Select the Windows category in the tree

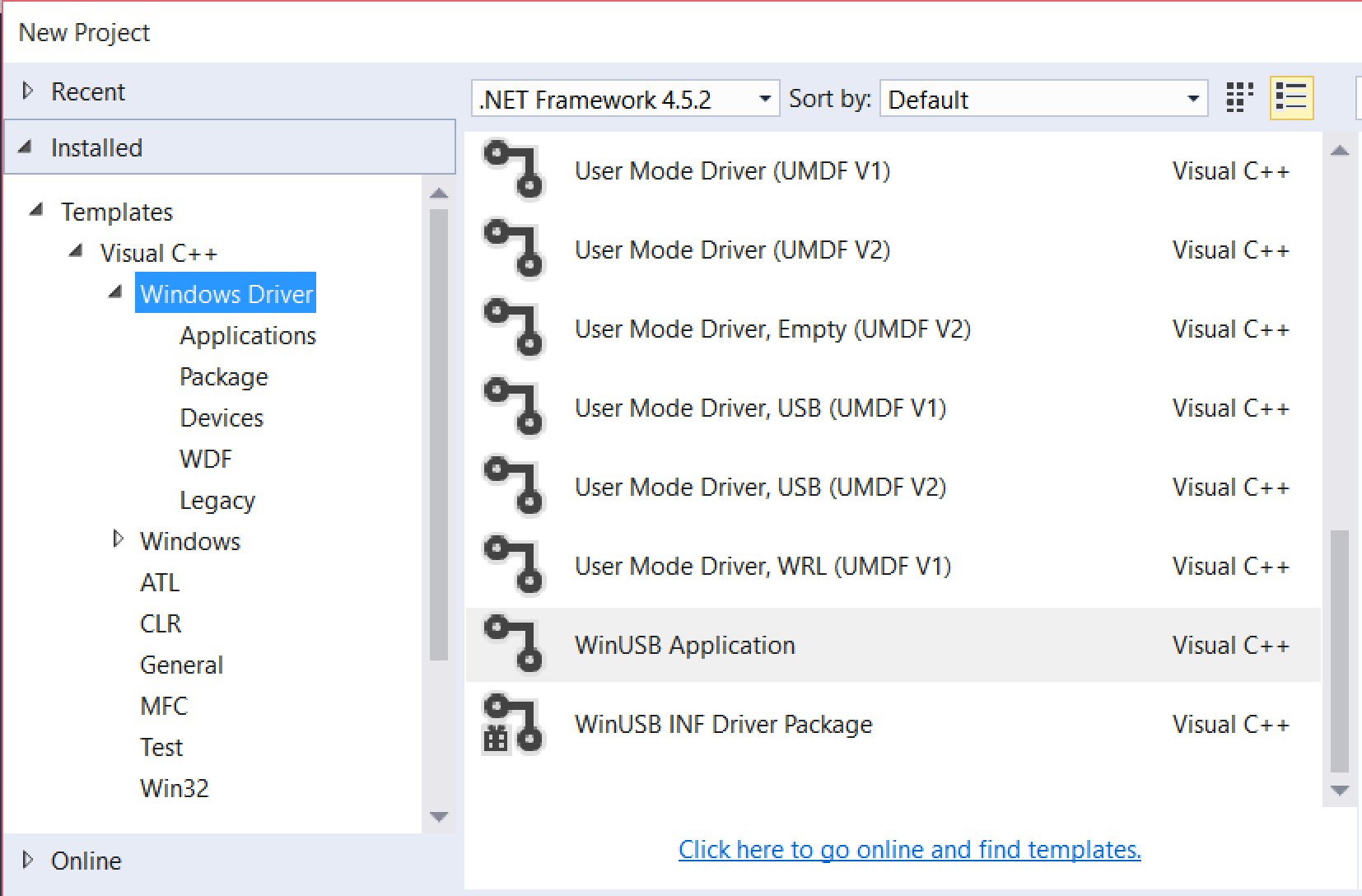[190, 541]
